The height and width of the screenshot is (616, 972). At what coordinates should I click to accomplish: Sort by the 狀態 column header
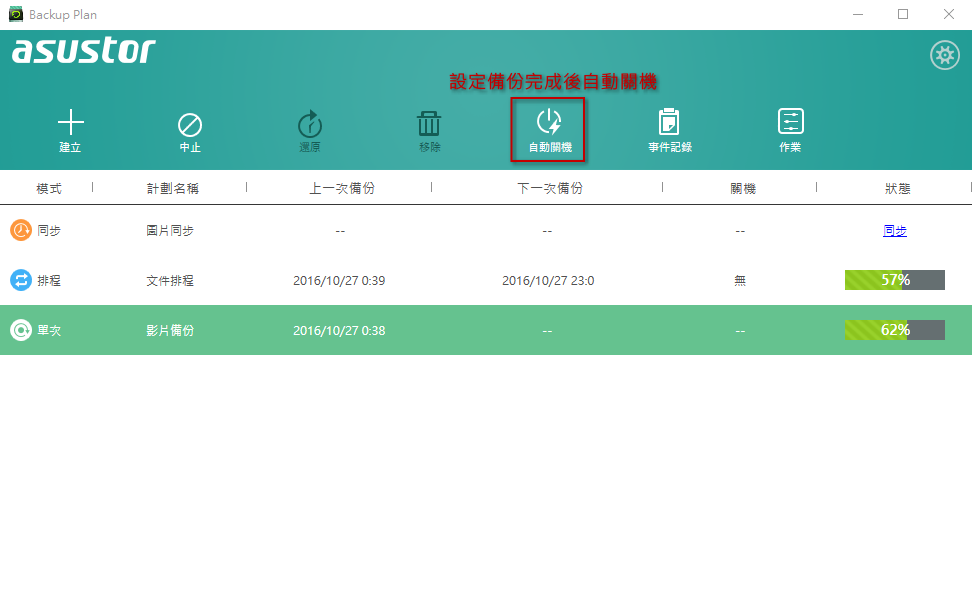(x=898, y=188)
